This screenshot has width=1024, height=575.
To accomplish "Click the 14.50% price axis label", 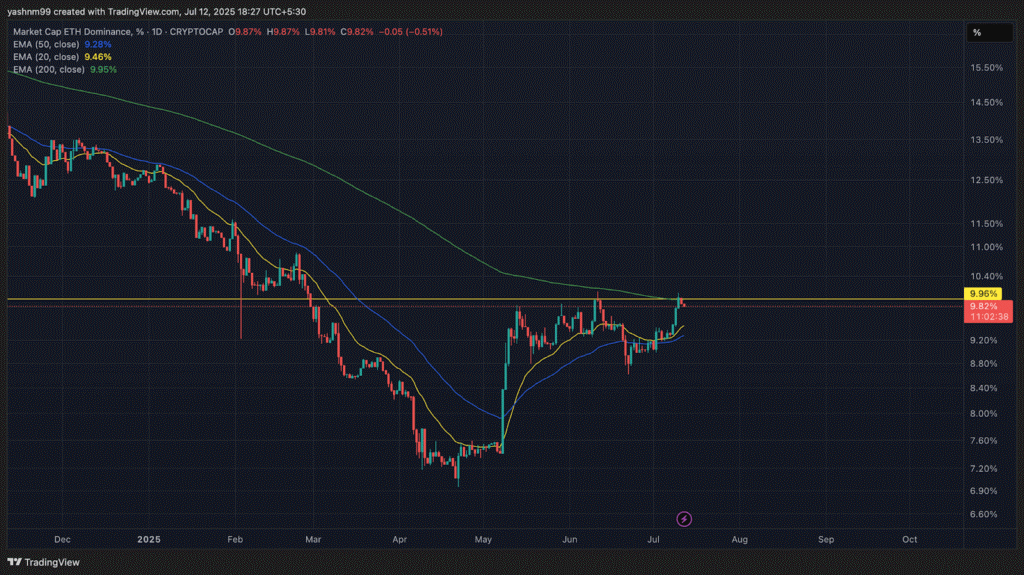I will (x=986, y=103).
